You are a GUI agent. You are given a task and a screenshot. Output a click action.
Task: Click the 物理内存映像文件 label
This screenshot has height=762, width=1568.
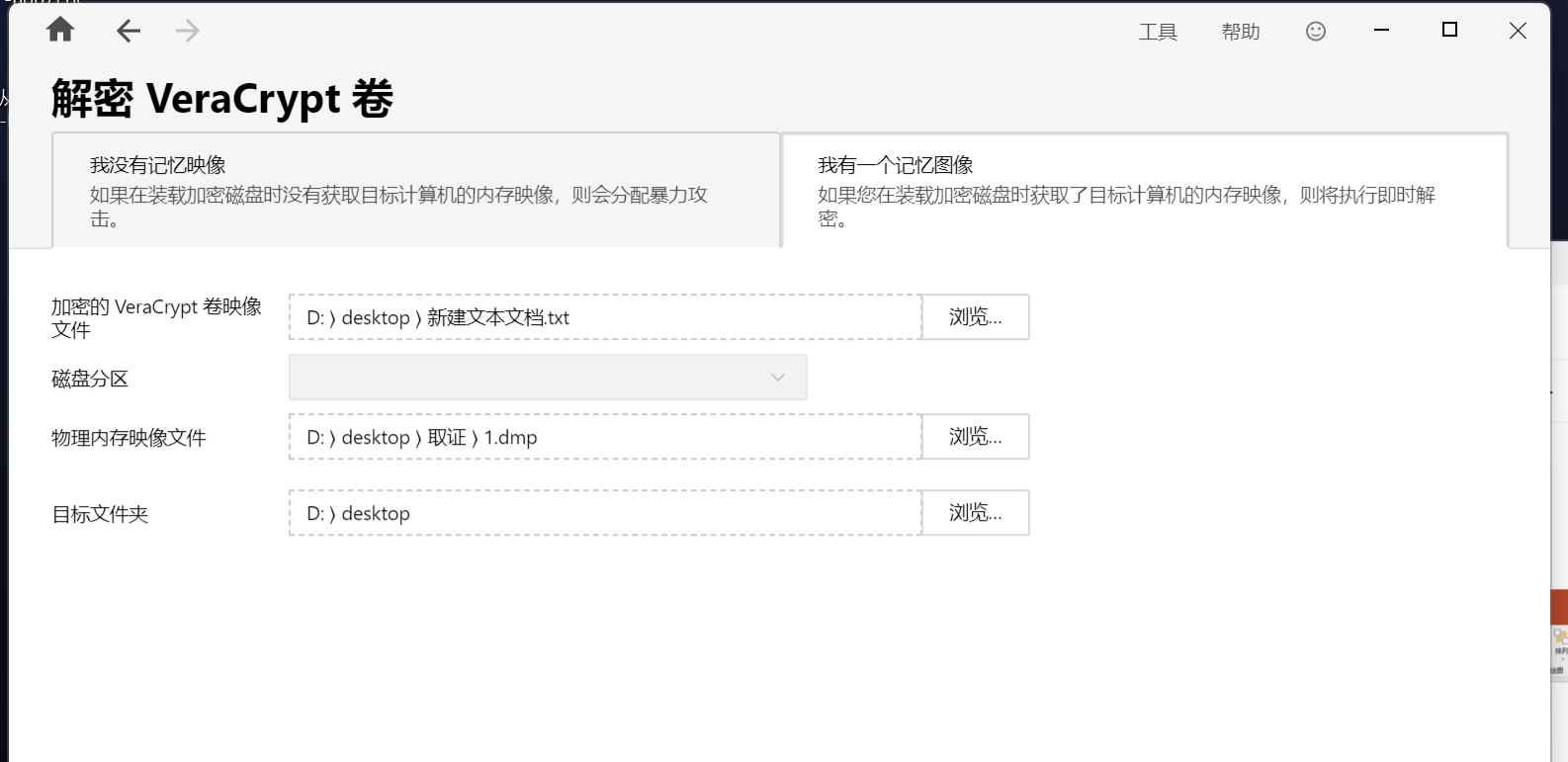pos(129,438)
